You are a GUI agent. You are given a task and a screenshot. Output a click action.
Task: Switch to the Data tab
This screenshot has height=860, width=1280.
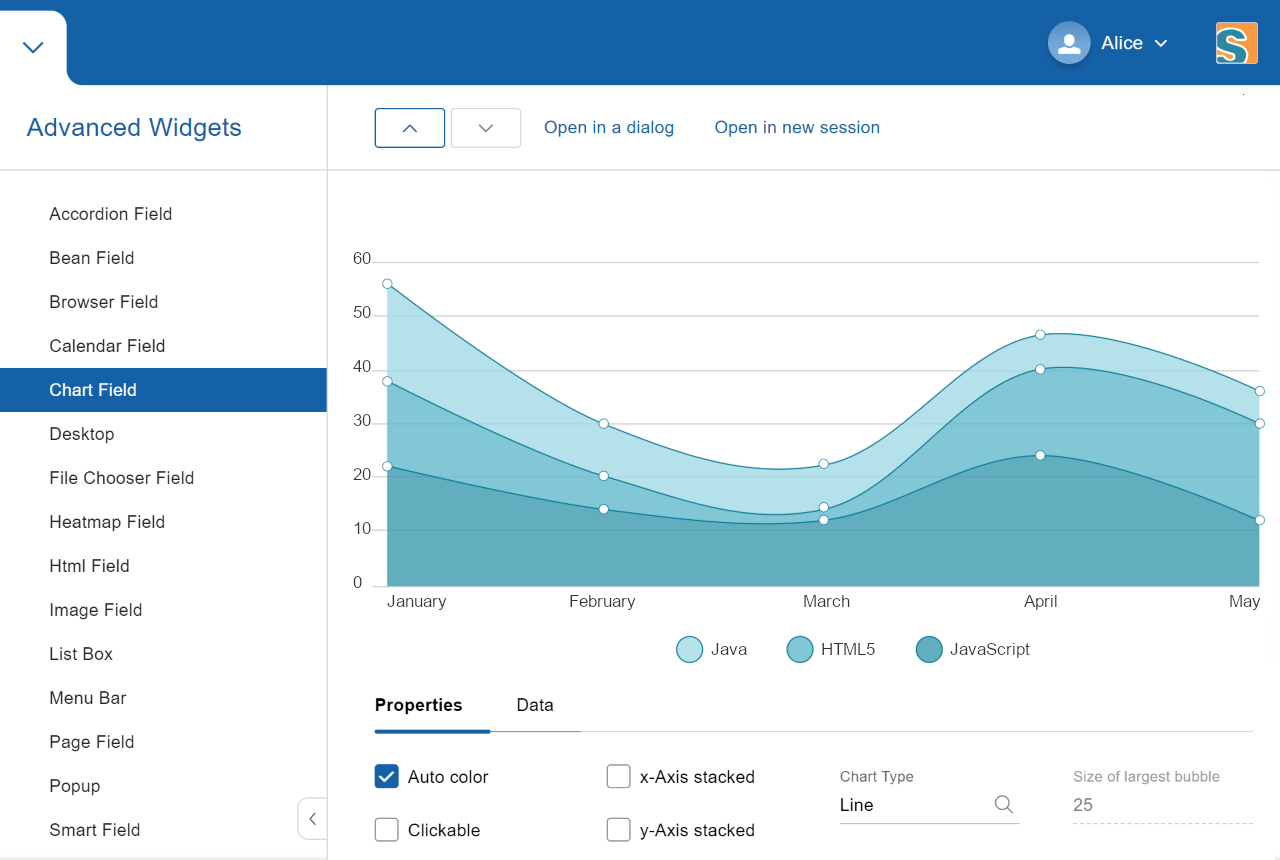(534, 705)
